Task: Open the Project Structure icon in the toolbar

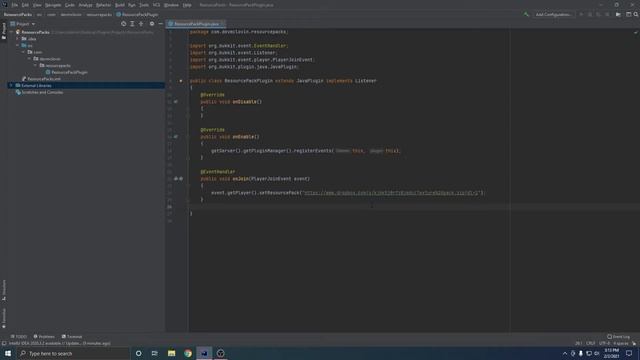Action: 629,14
